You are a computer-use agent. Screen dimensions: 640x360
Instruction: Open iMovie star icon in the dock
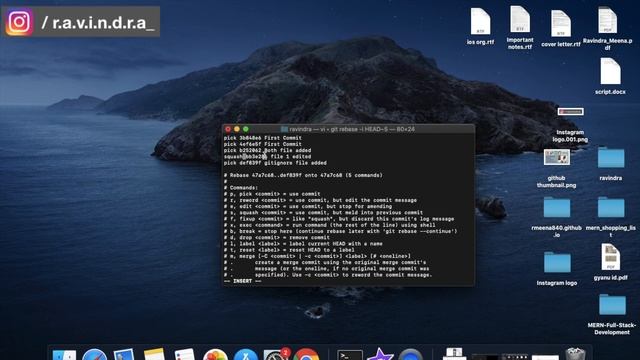(x=380, y=354)
